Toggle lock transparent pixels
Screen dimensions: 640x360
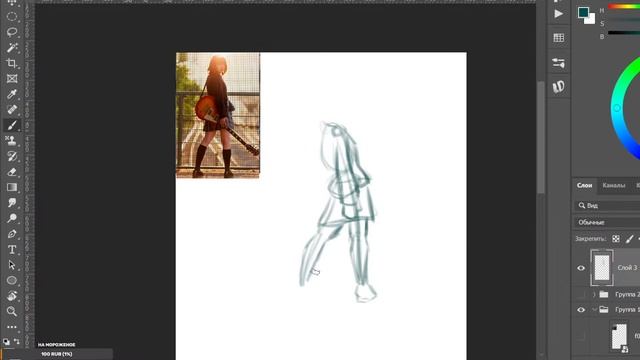616,239
